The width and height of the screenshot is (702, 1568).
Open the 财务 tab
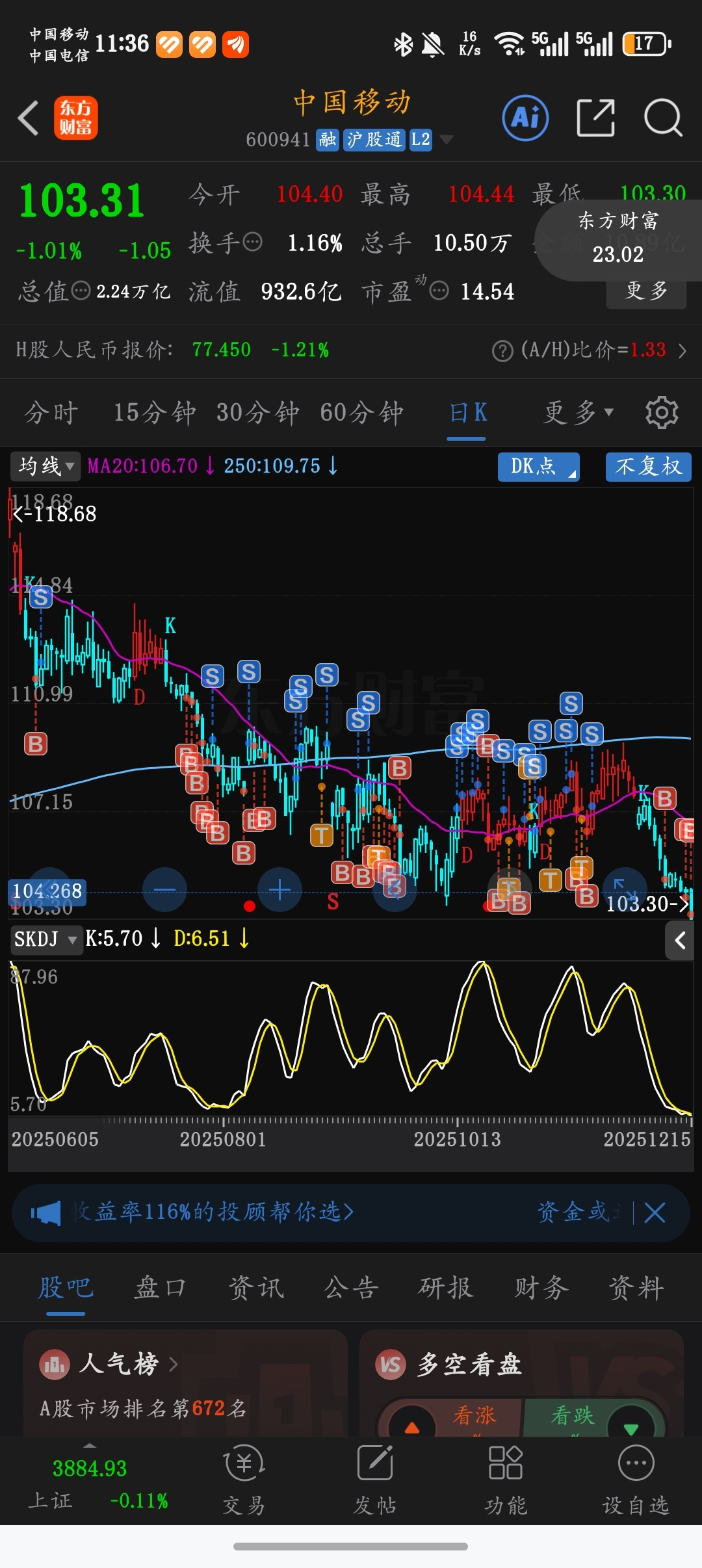(x=541, y=1288)
